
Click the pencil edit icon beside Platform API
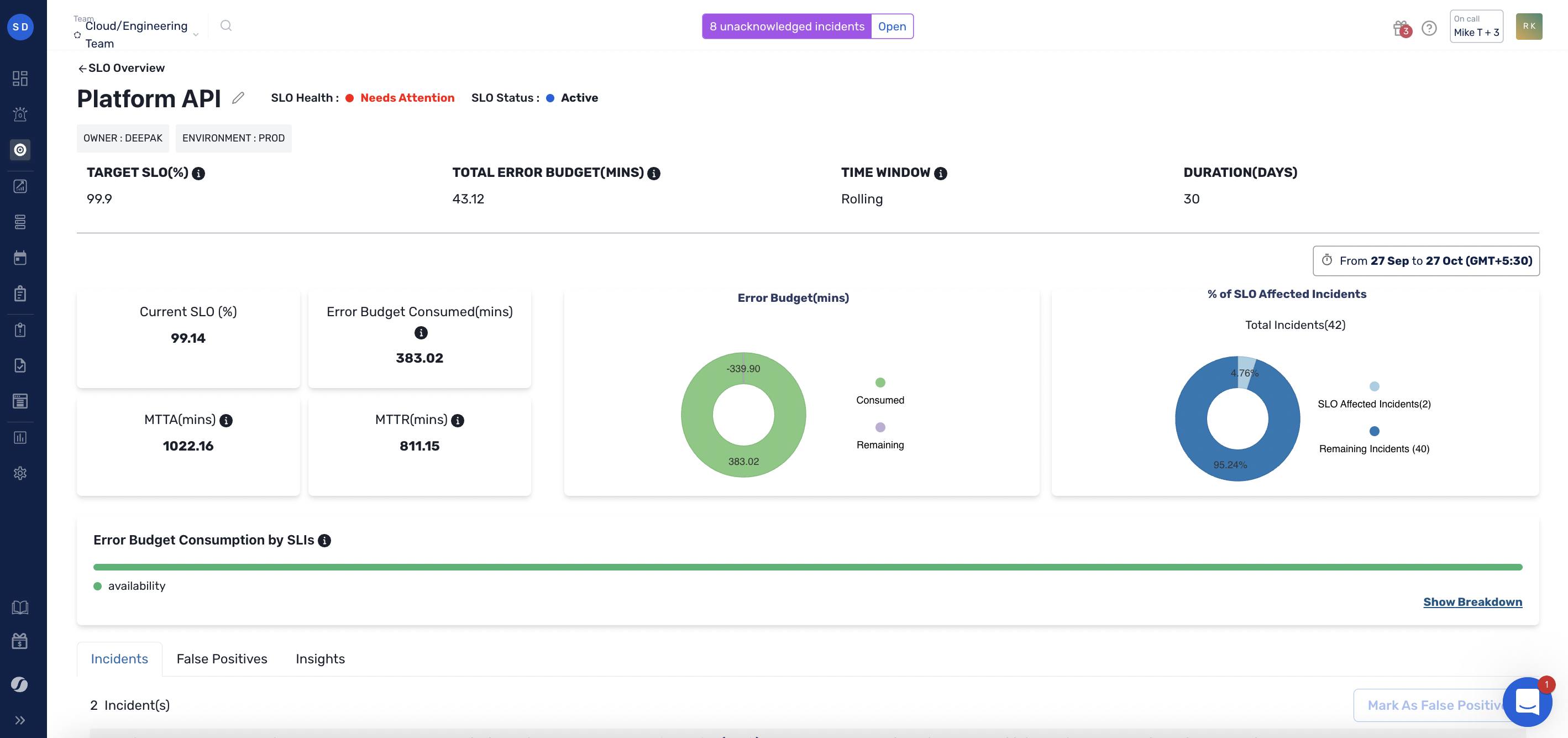click(238, 97)
